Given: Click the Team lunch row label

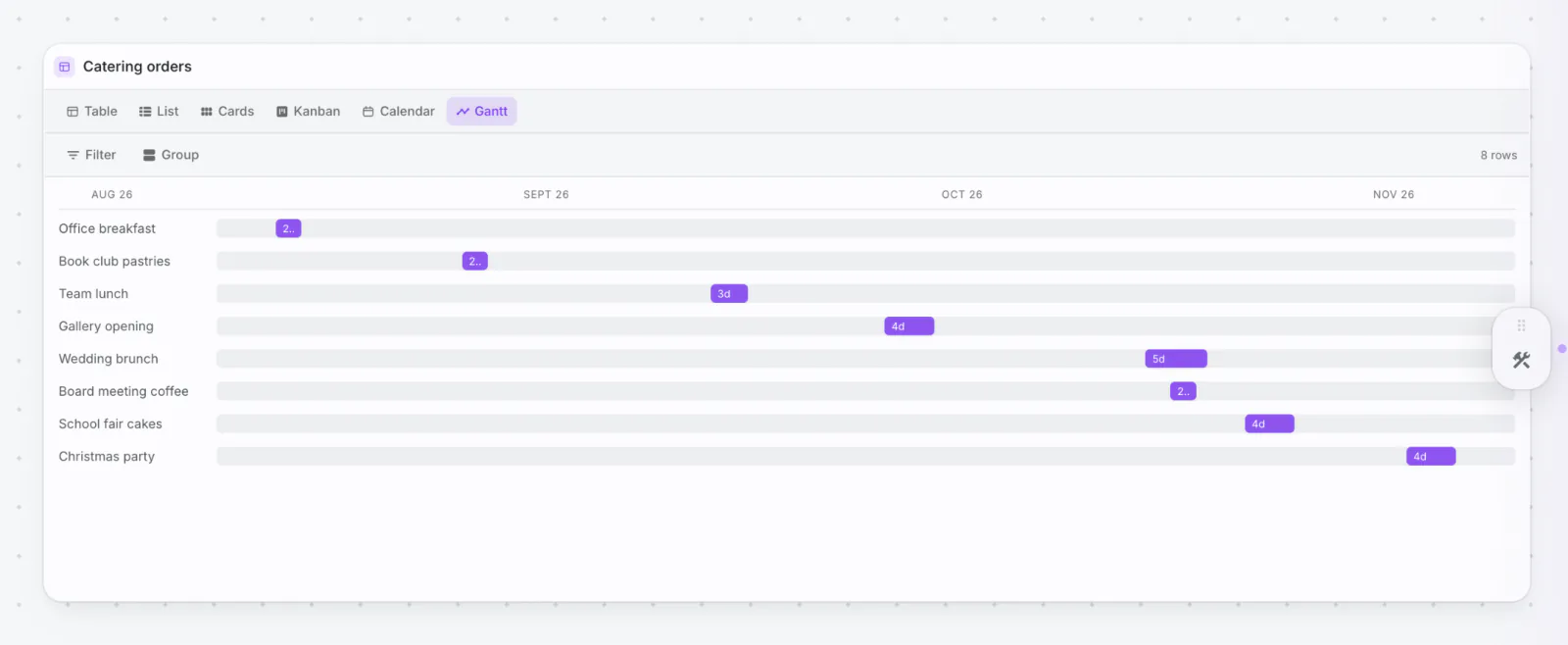Looking at the screenshot, I should (x=93, y=293).
